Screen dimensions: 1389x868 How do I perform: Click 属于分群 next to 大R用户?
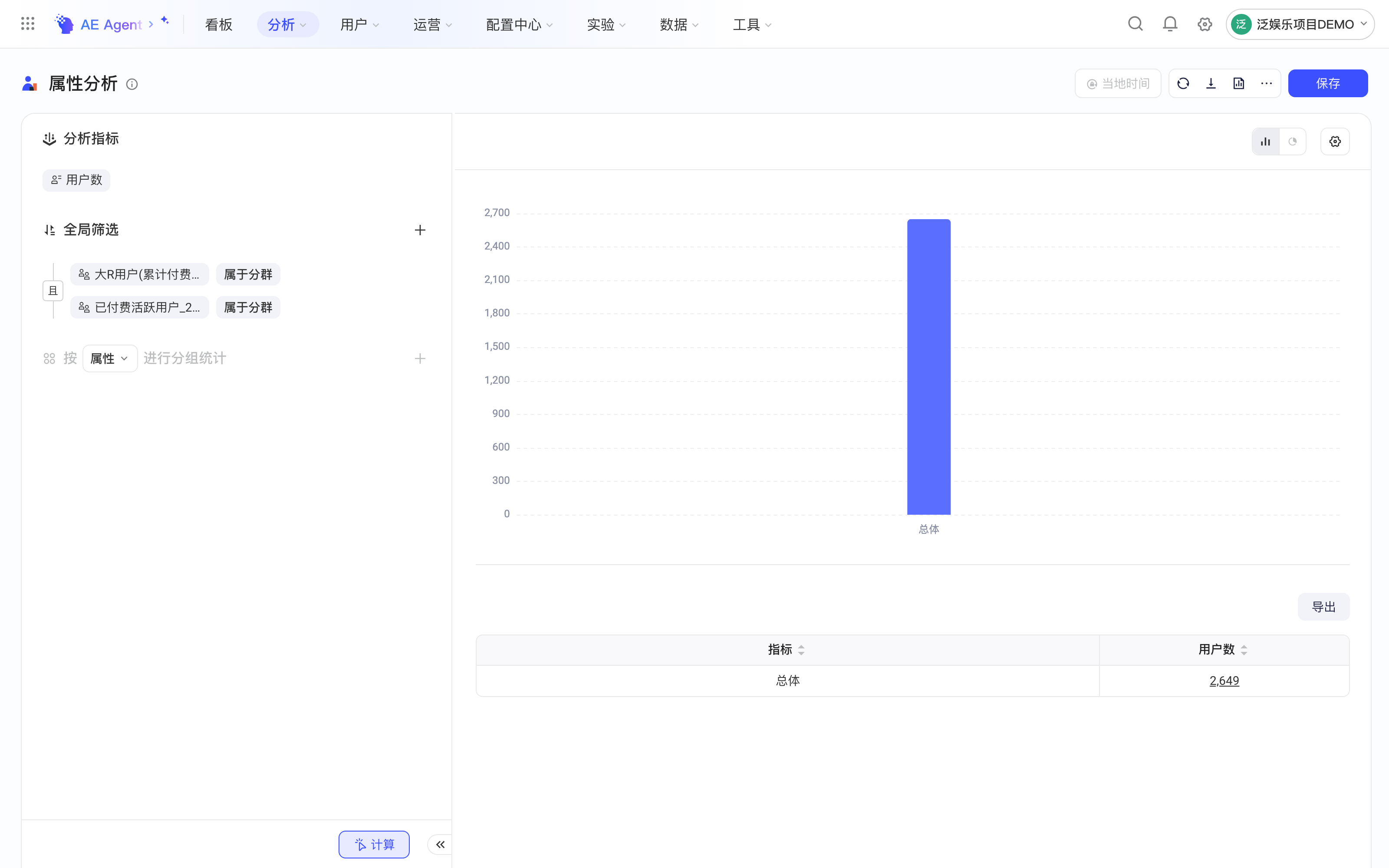click(248, 274)
